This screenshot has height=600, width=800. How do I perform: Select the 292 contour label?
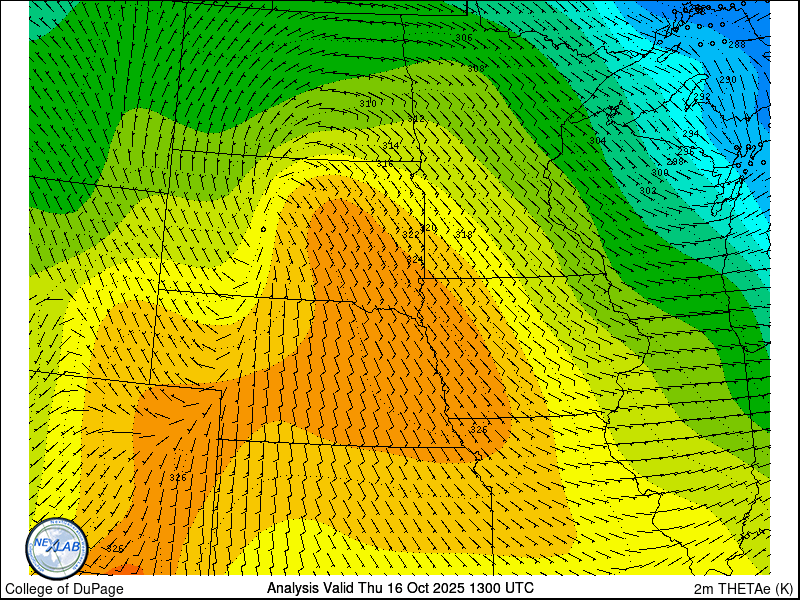pos(703,97)
